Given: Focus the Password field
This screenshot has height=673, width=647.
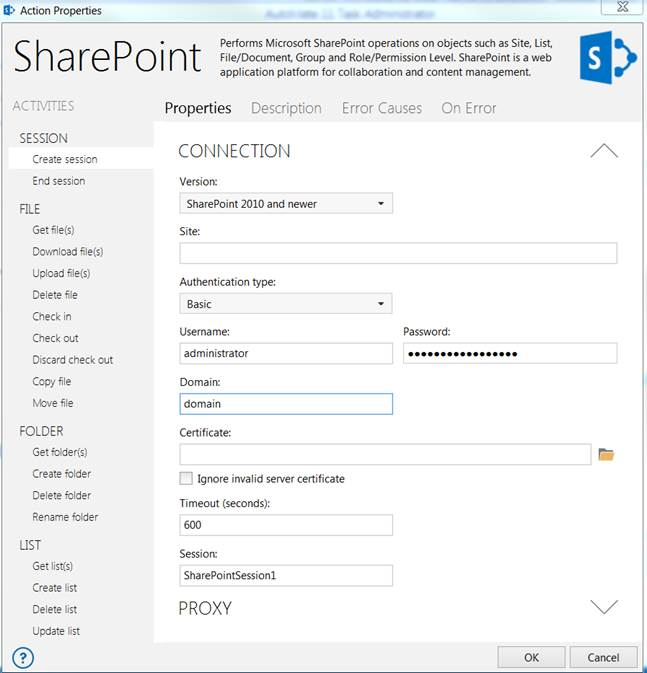Looking at the screenshot, I should (510, 353).
